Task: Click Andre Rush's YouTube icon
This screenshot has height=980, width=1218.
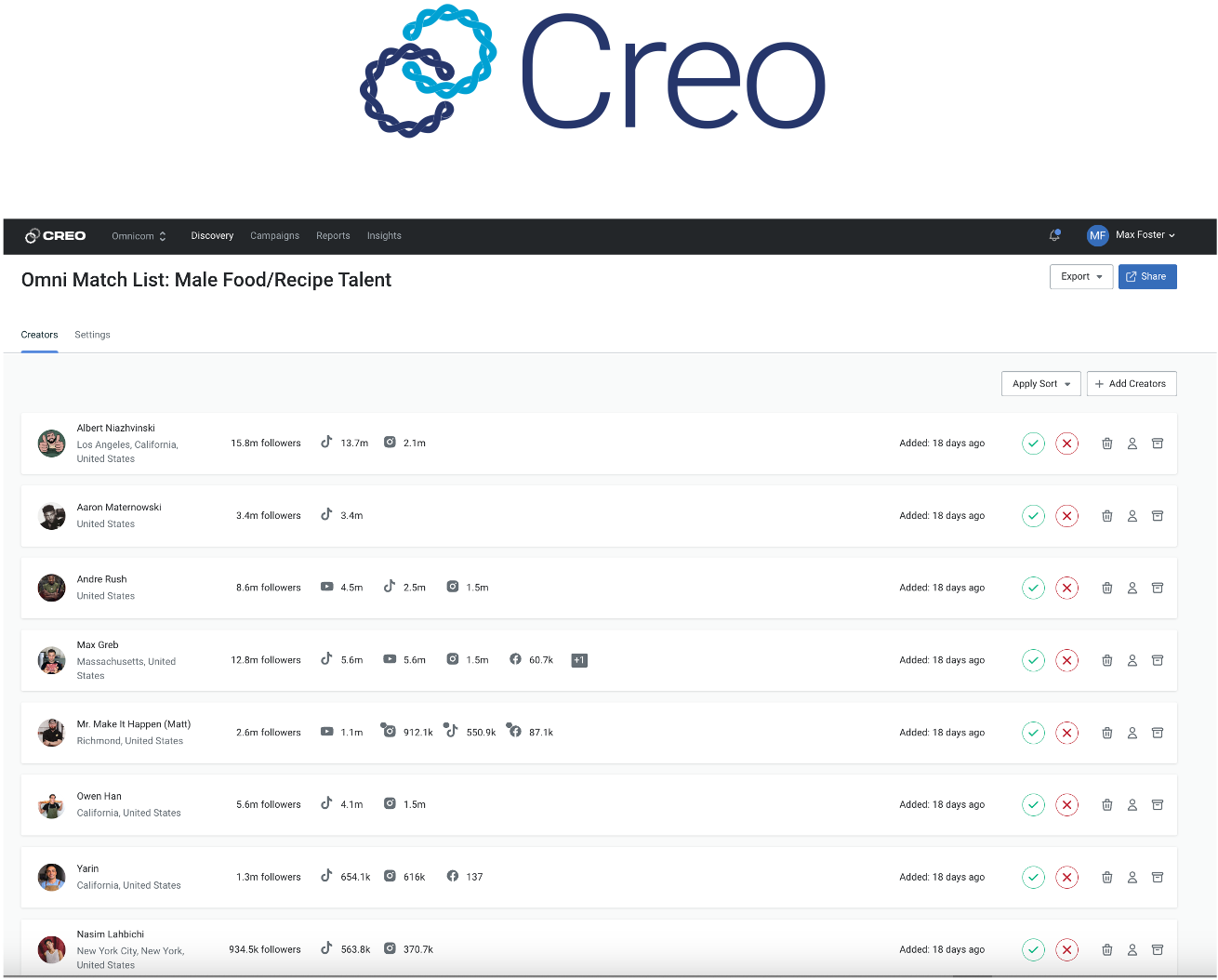Action: pyautogui.click(x=326, y=588)
